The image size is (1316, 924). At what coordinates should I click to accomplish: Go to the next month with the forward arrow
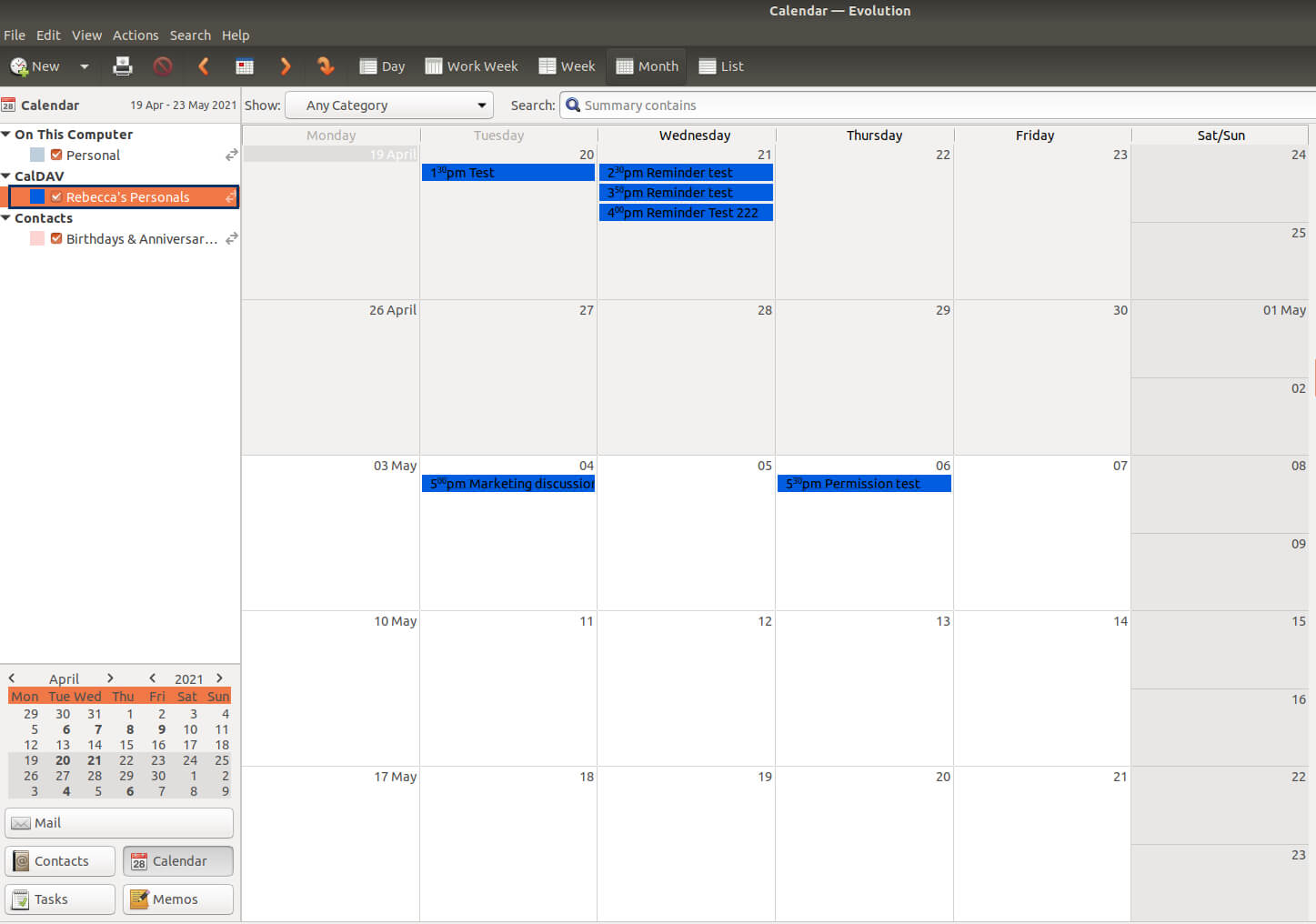pos(286,65)
